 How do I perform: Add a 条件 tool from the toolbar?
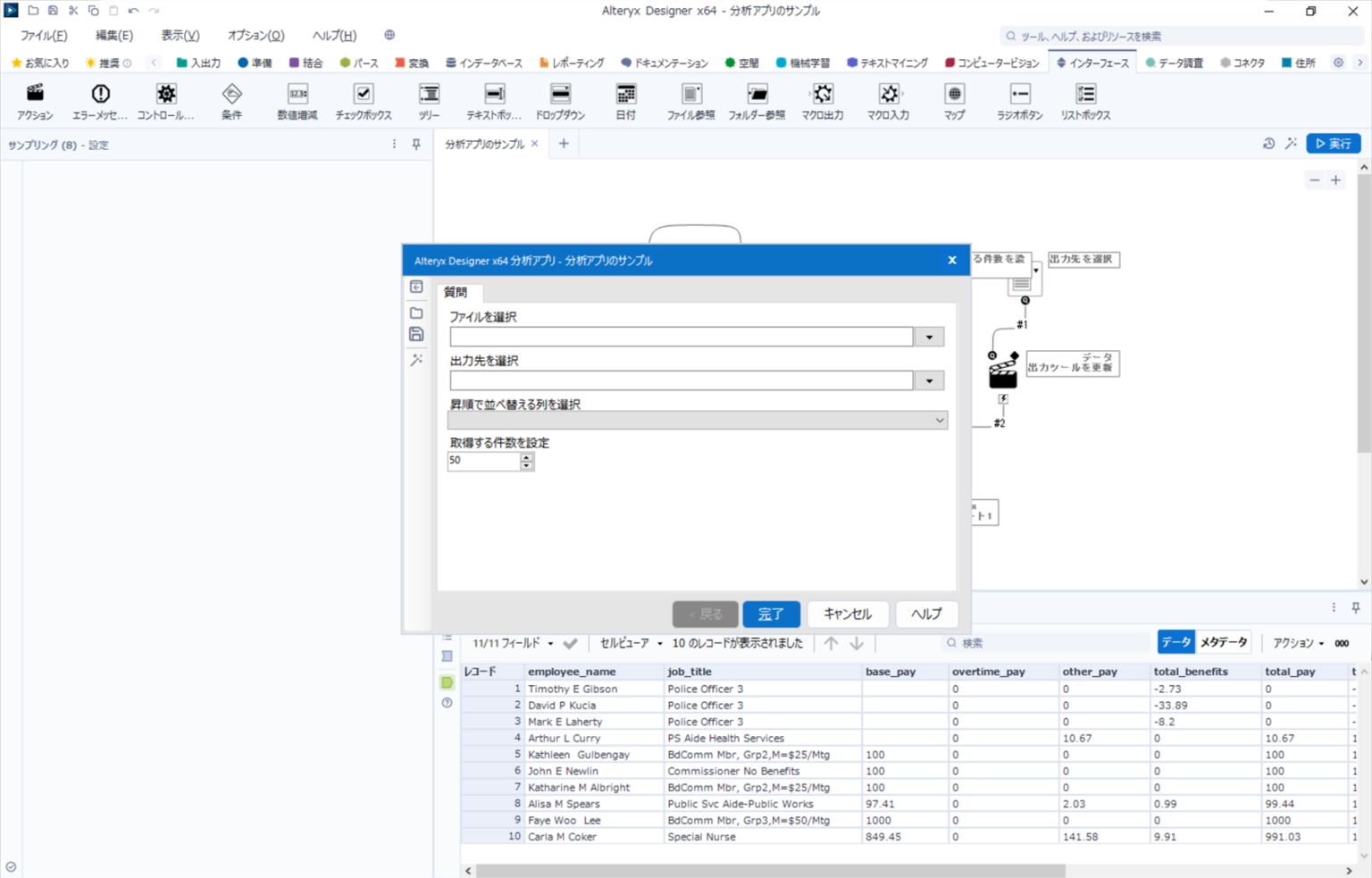pos(231,100)
